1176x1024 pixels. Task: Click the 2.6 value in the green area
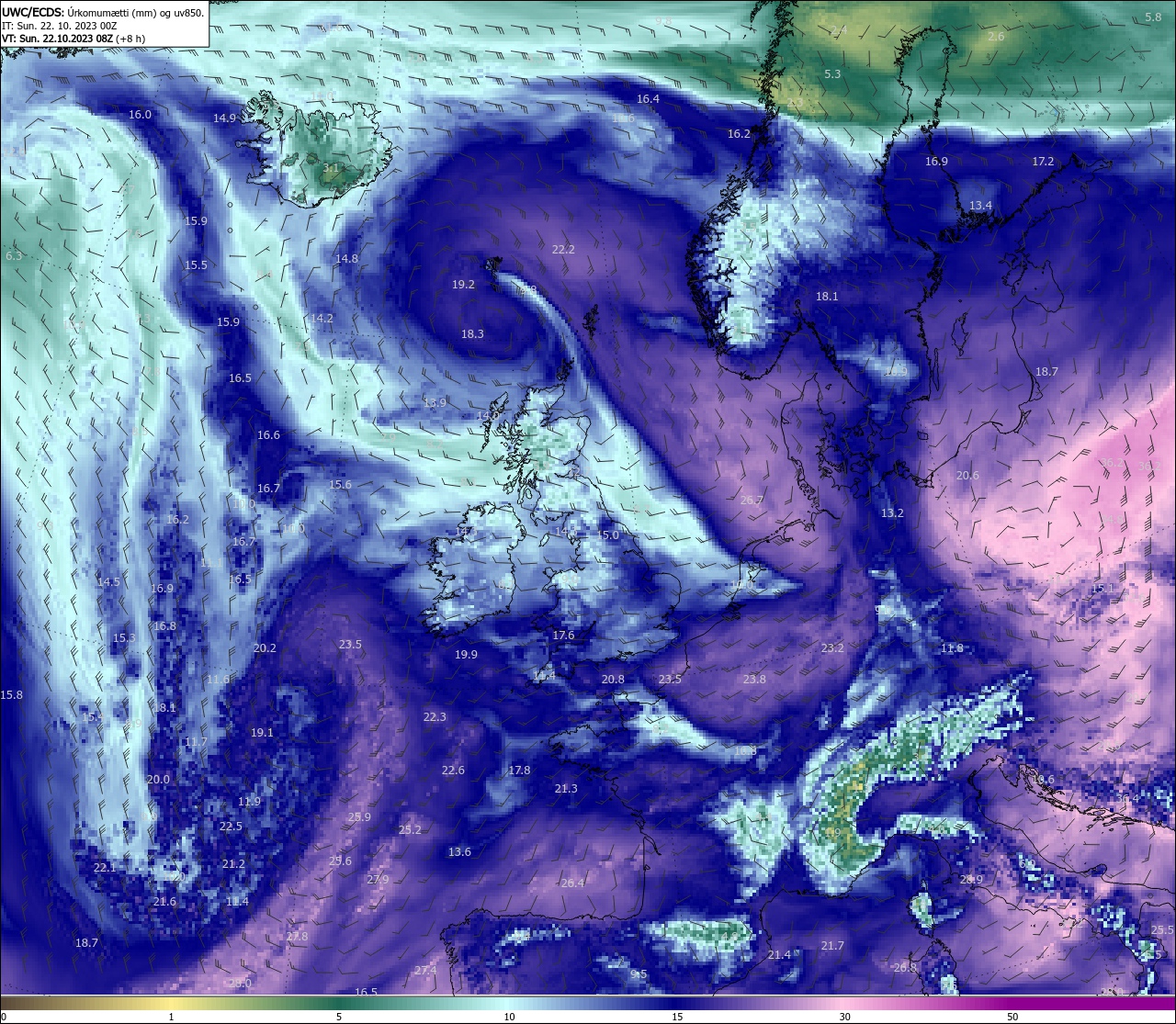click(997, 37)
